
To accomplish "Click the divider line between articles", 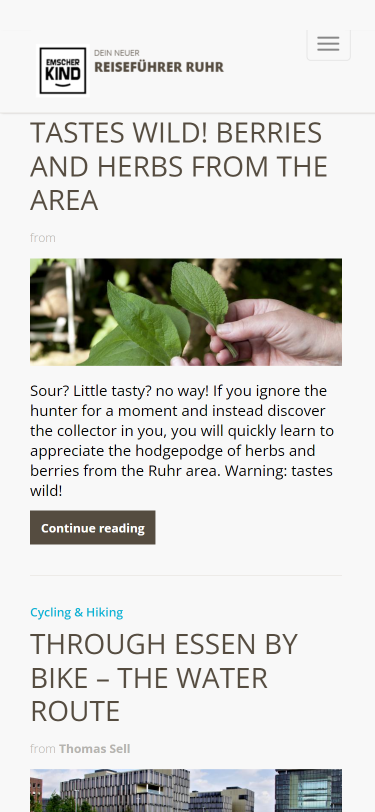I will 186,575.
